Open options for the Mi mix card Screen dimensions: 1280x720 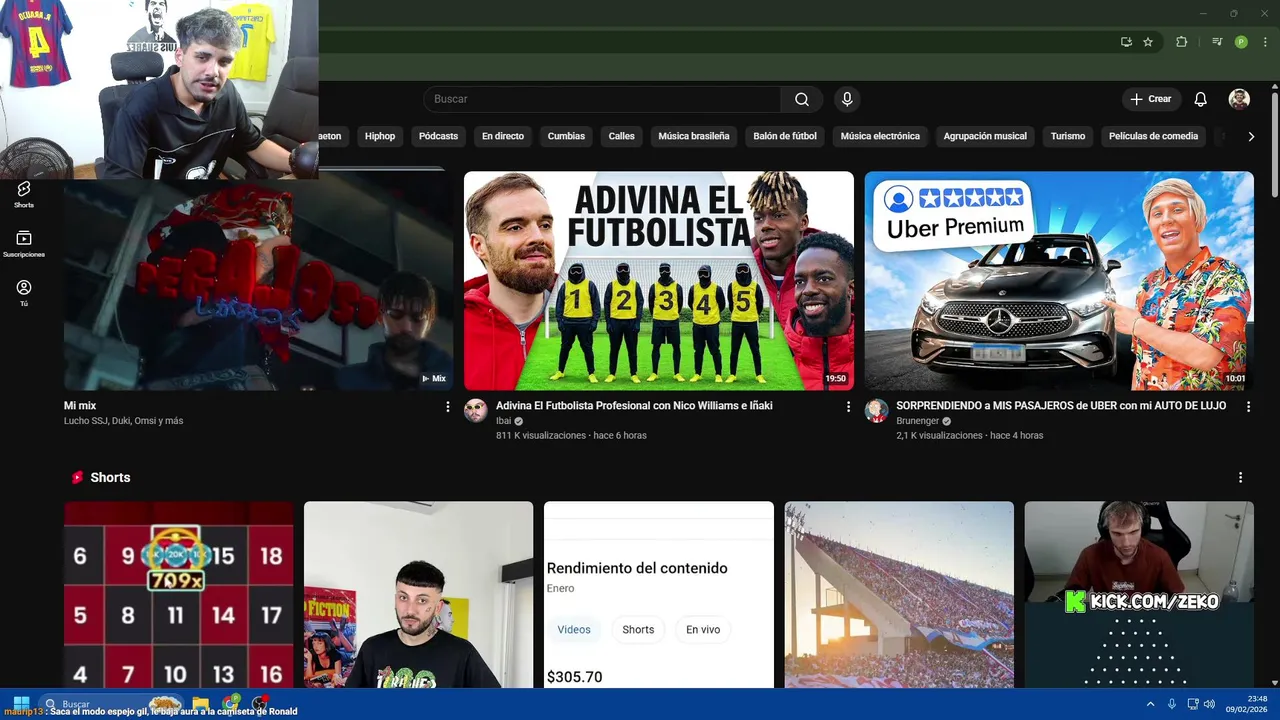pos(447,407)
